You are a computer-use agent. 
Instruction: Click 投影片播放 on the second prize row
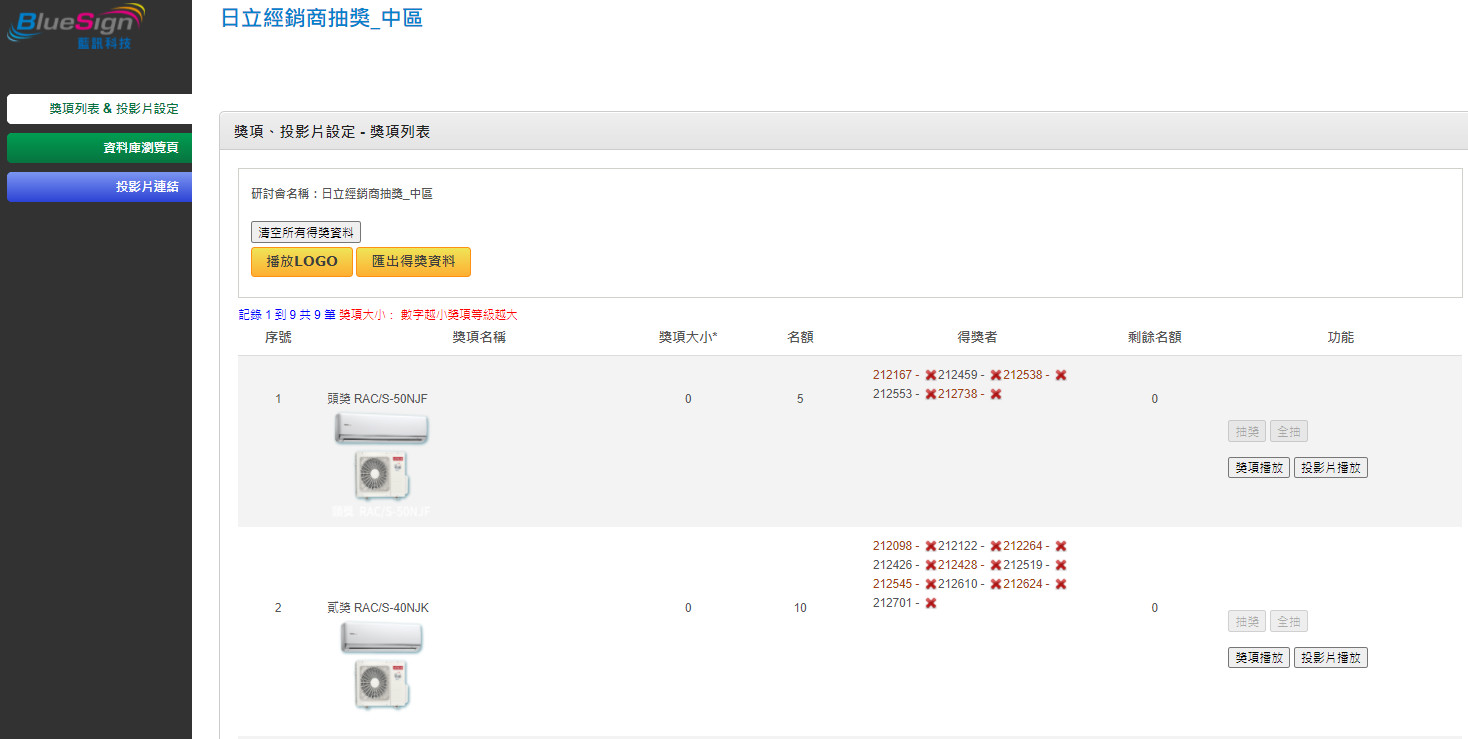(x=1330, y=657)
